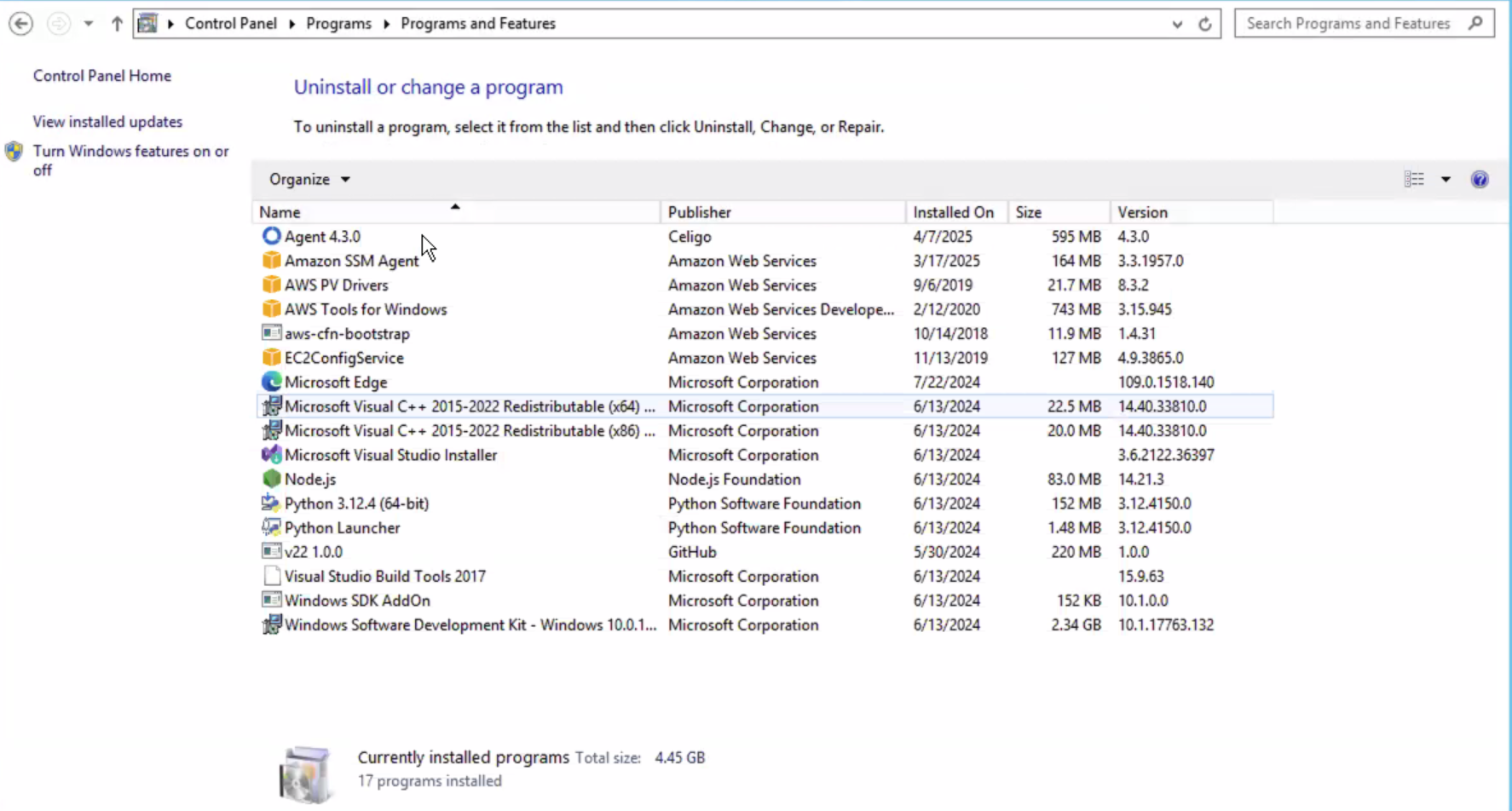The image size is (1512, 811).
Task: Click the installed programs disc icon
Action: (305, 774)
